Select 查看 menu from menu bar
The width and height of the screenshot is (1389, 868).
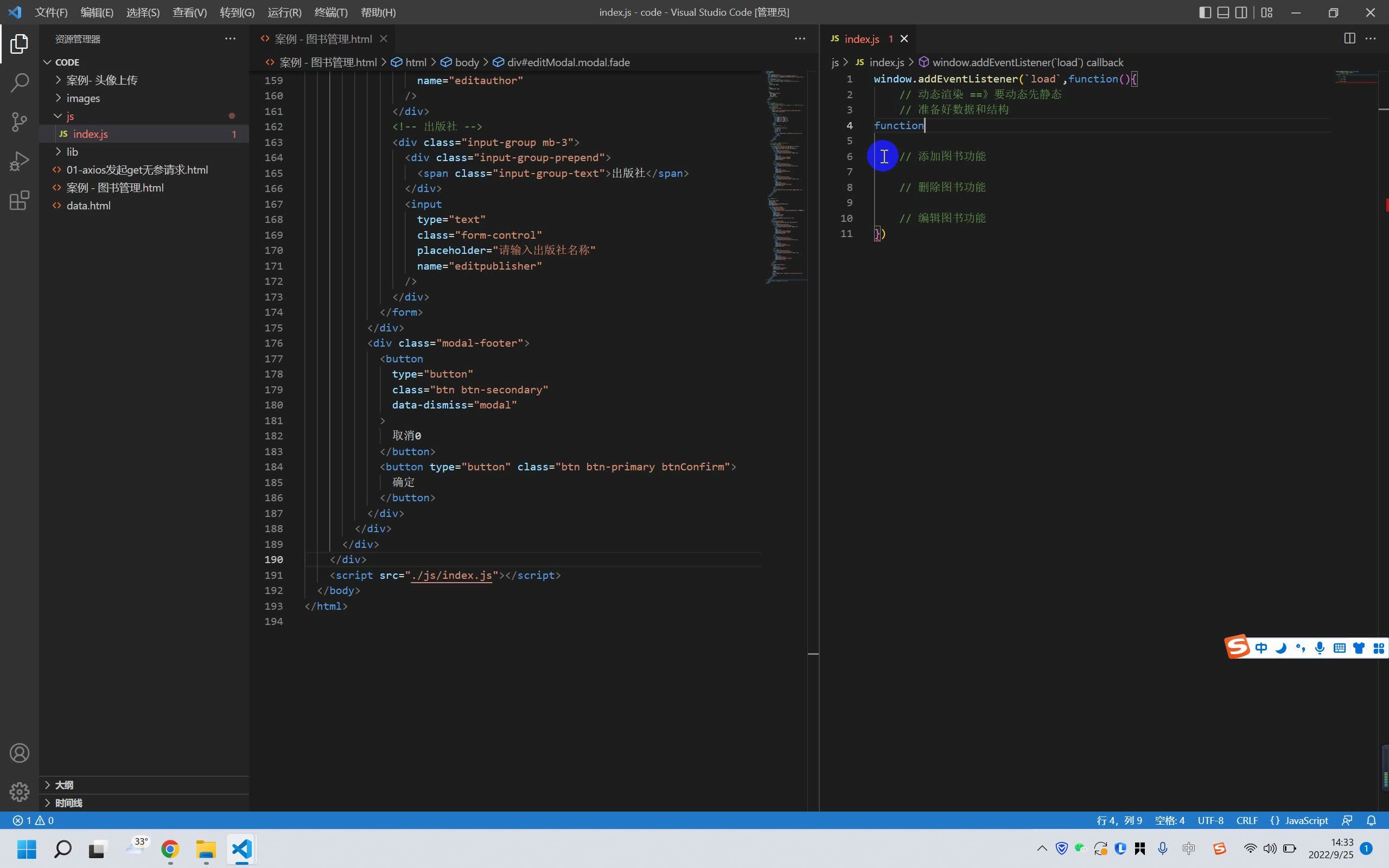[189, 12]
